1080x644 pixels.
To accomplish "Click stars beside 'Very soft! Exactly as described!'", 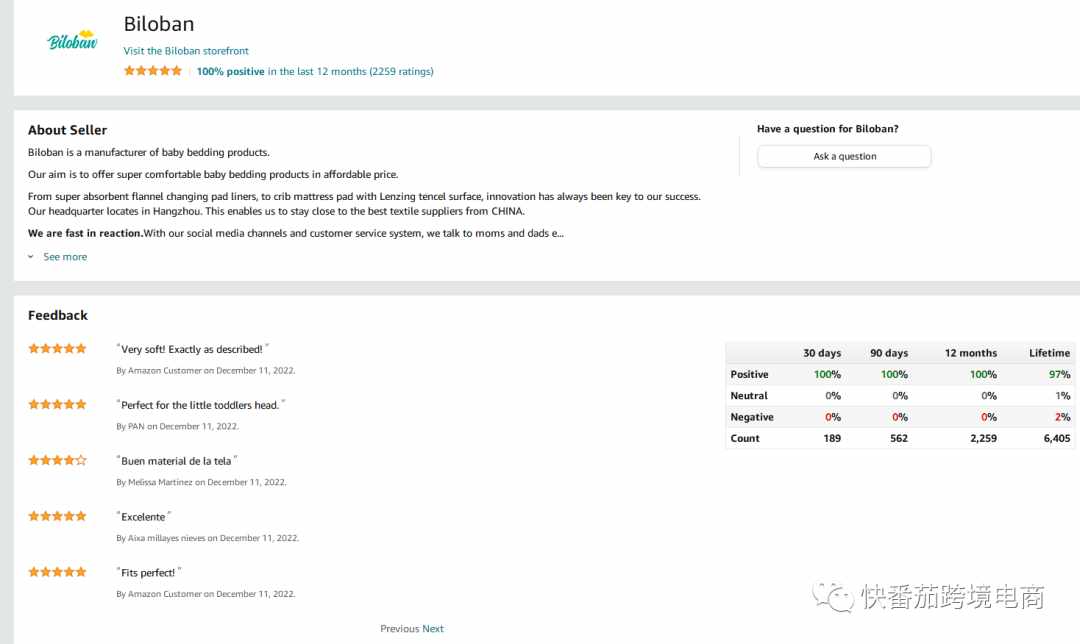I will (57, 349).
